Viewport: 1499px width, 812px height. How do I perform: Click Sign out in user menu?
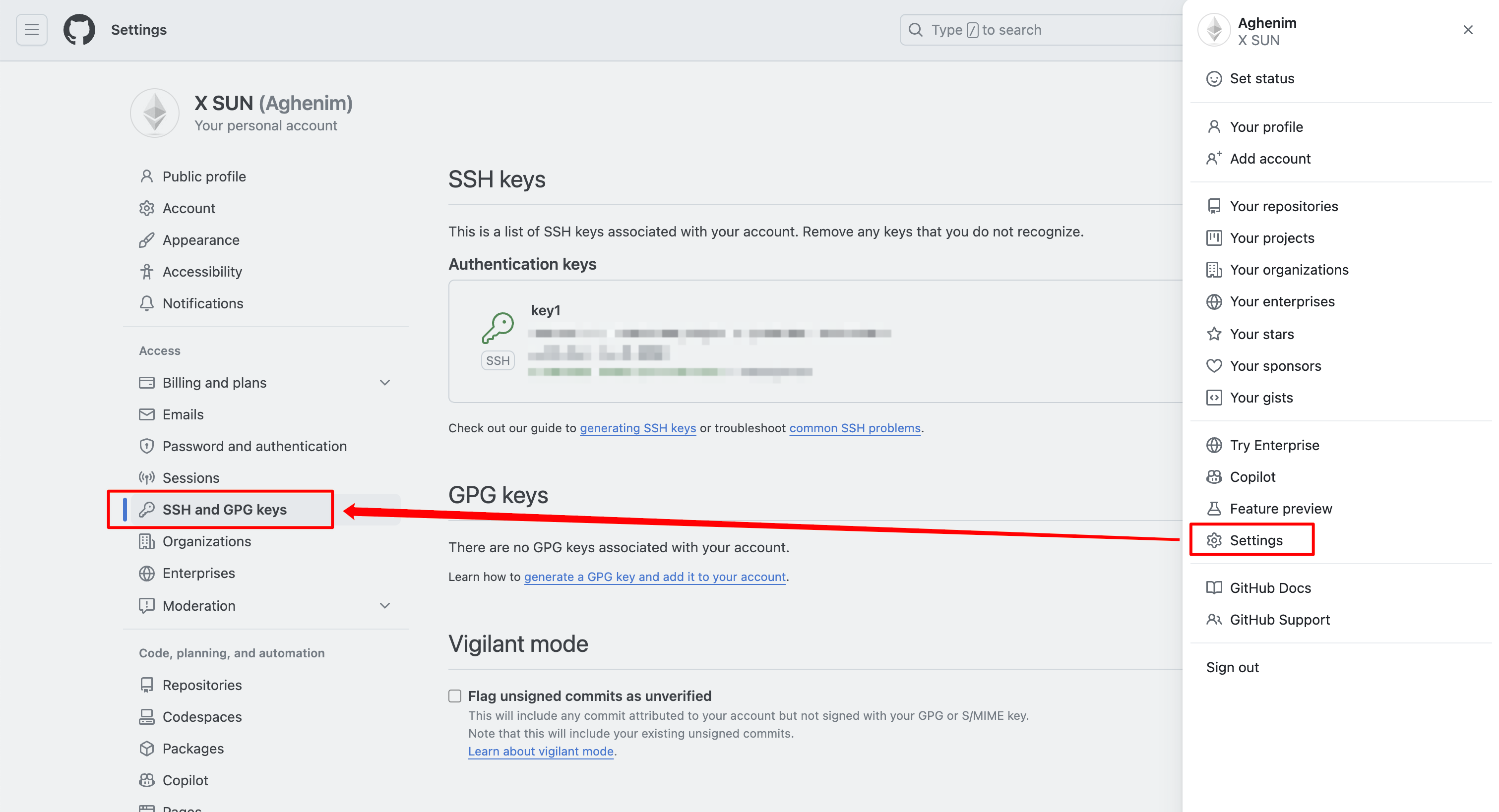click(x=1232, y=667)
